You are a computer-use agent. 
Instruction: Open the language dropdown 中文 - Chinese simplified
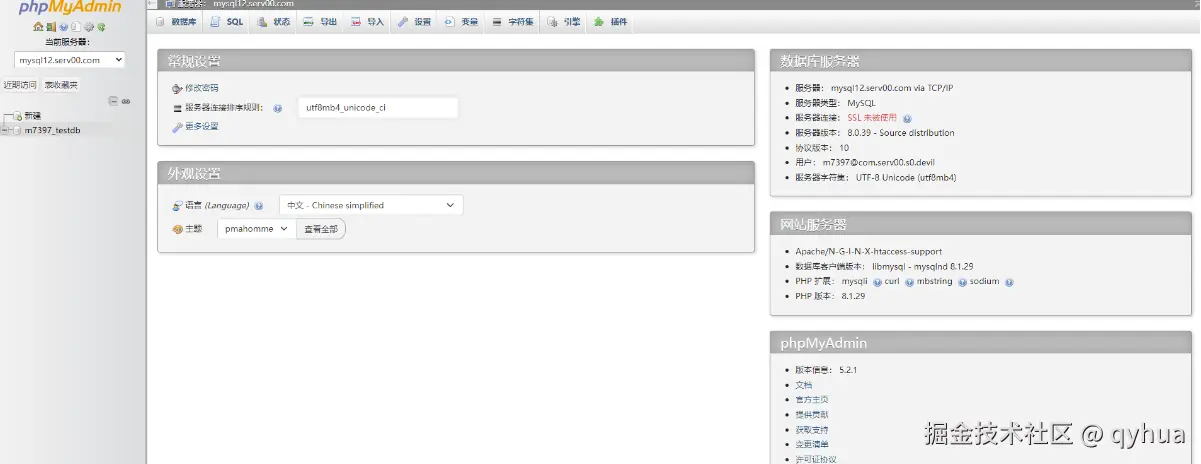pyautogui.click(x=371, y=205)
